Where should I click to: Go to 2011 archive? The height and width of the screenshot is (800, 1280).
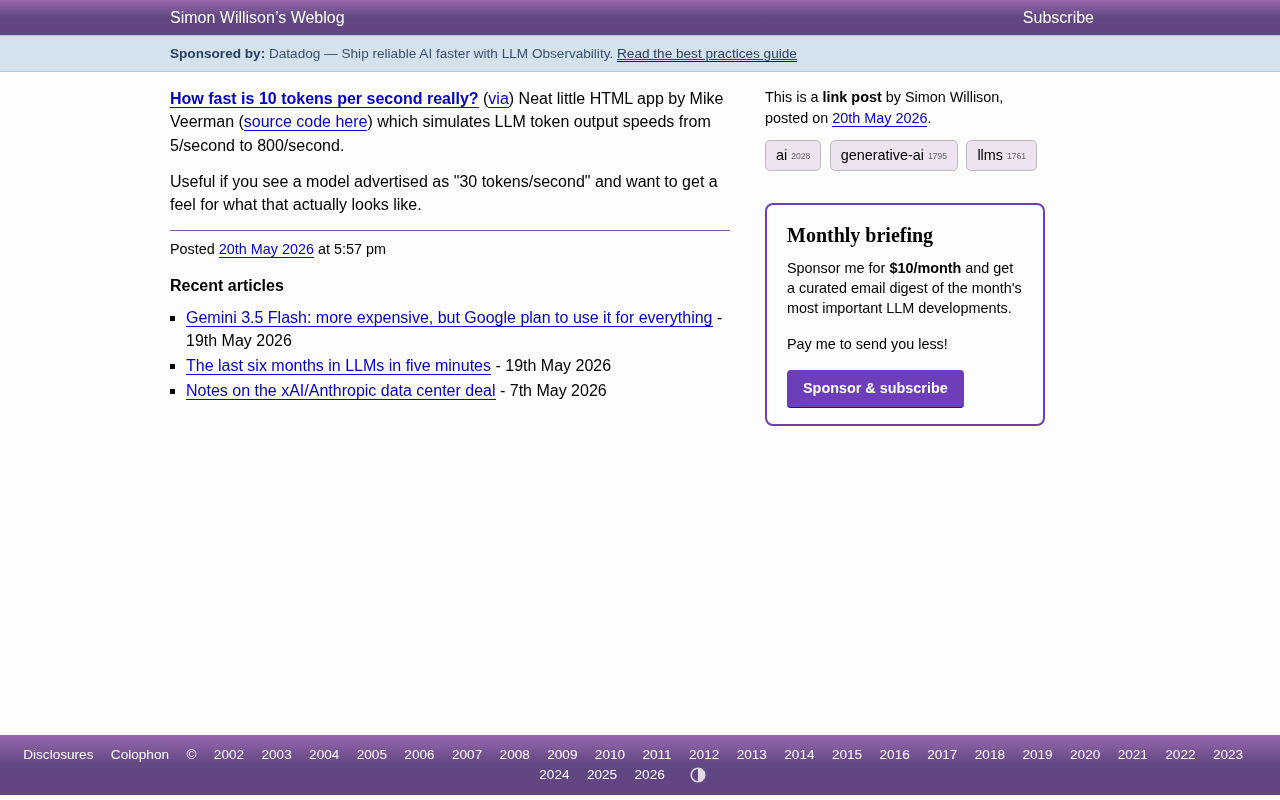[x=657, y=755]
